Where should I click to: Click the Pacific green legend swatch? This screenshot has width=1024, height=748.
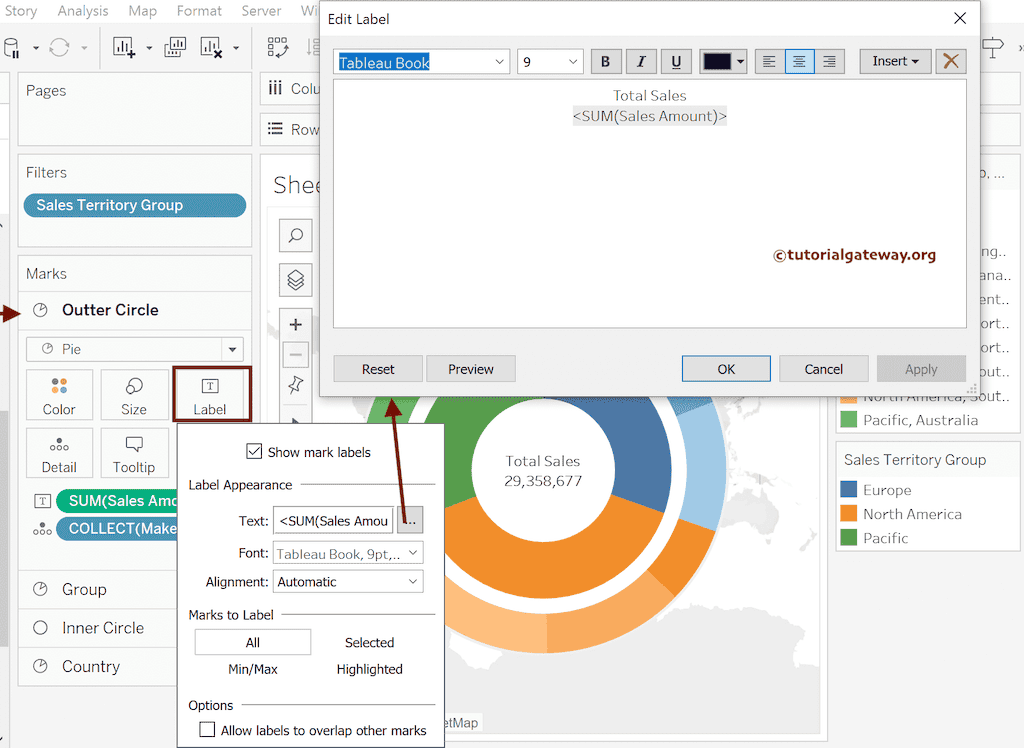point(848,538)
